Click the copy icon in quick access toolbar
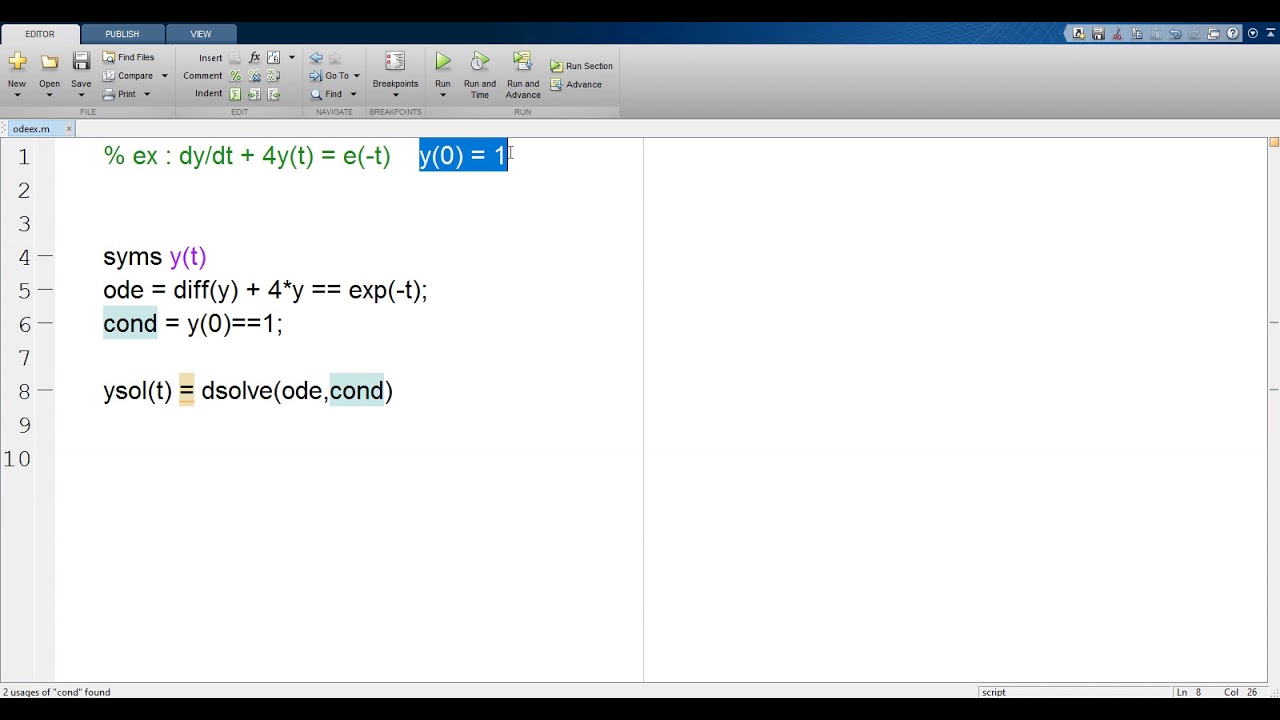Screen dimensions: 1280x720 (1137, 34)
